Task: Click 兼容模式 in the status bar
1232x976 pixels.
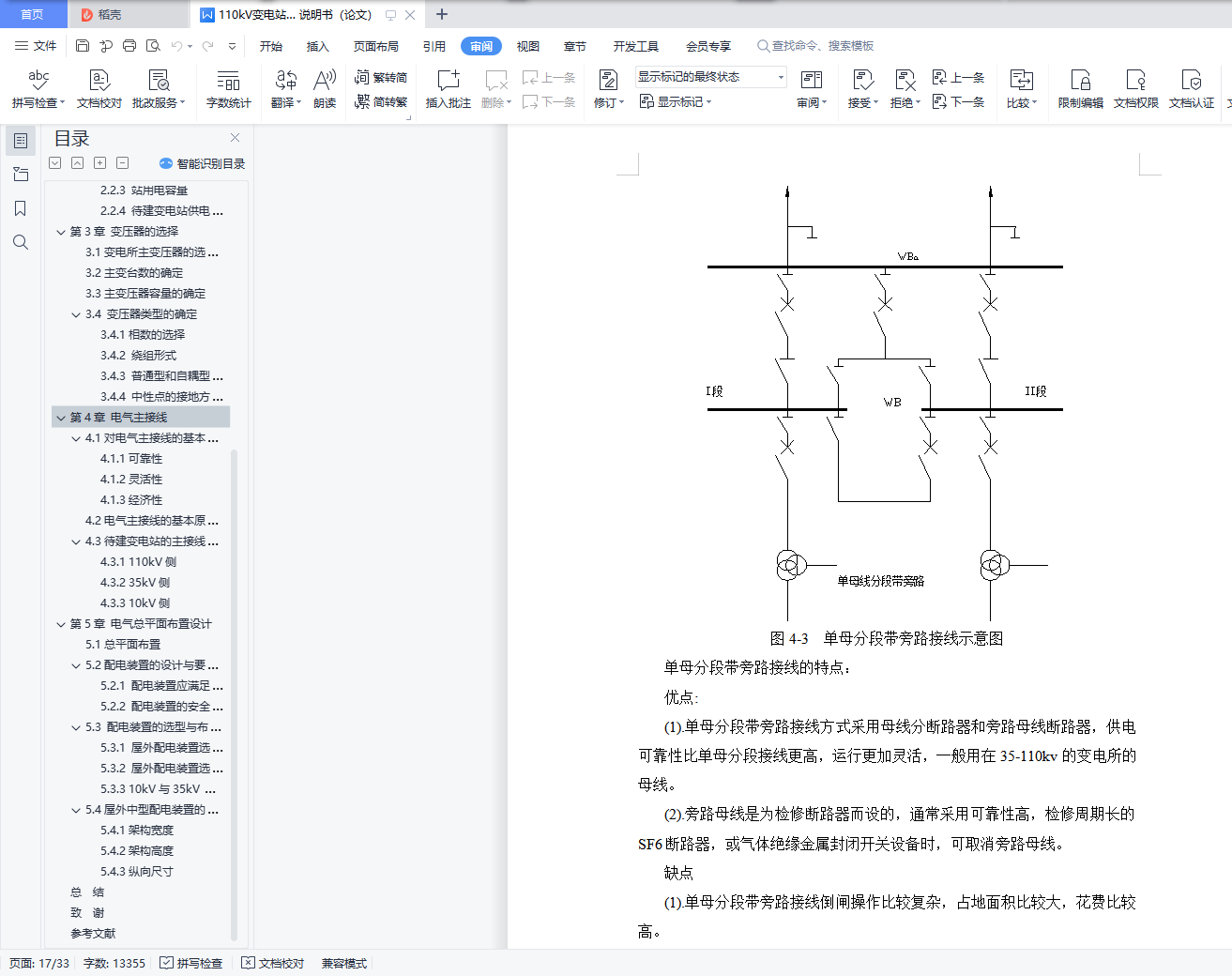Action: click(x=344, y=963)
